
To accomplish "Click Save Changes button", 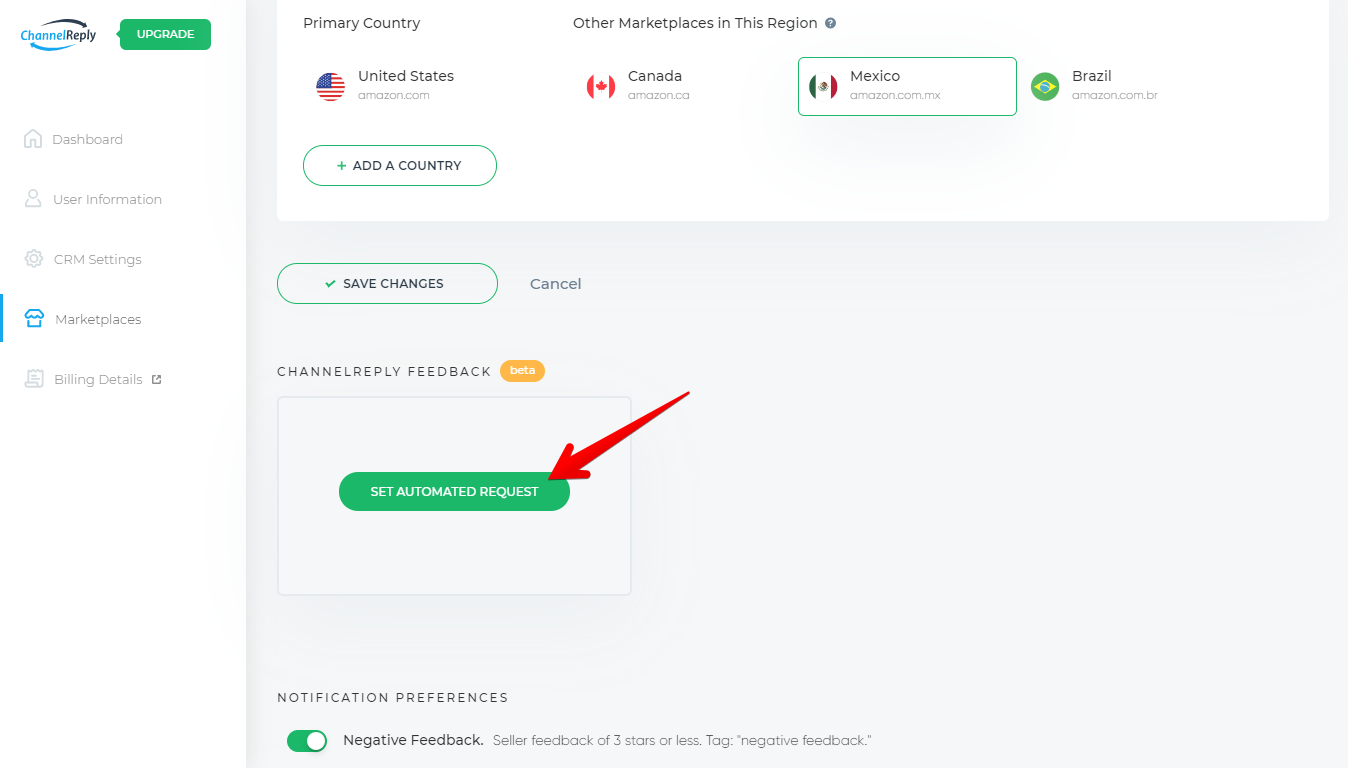I will click(387, 283).
